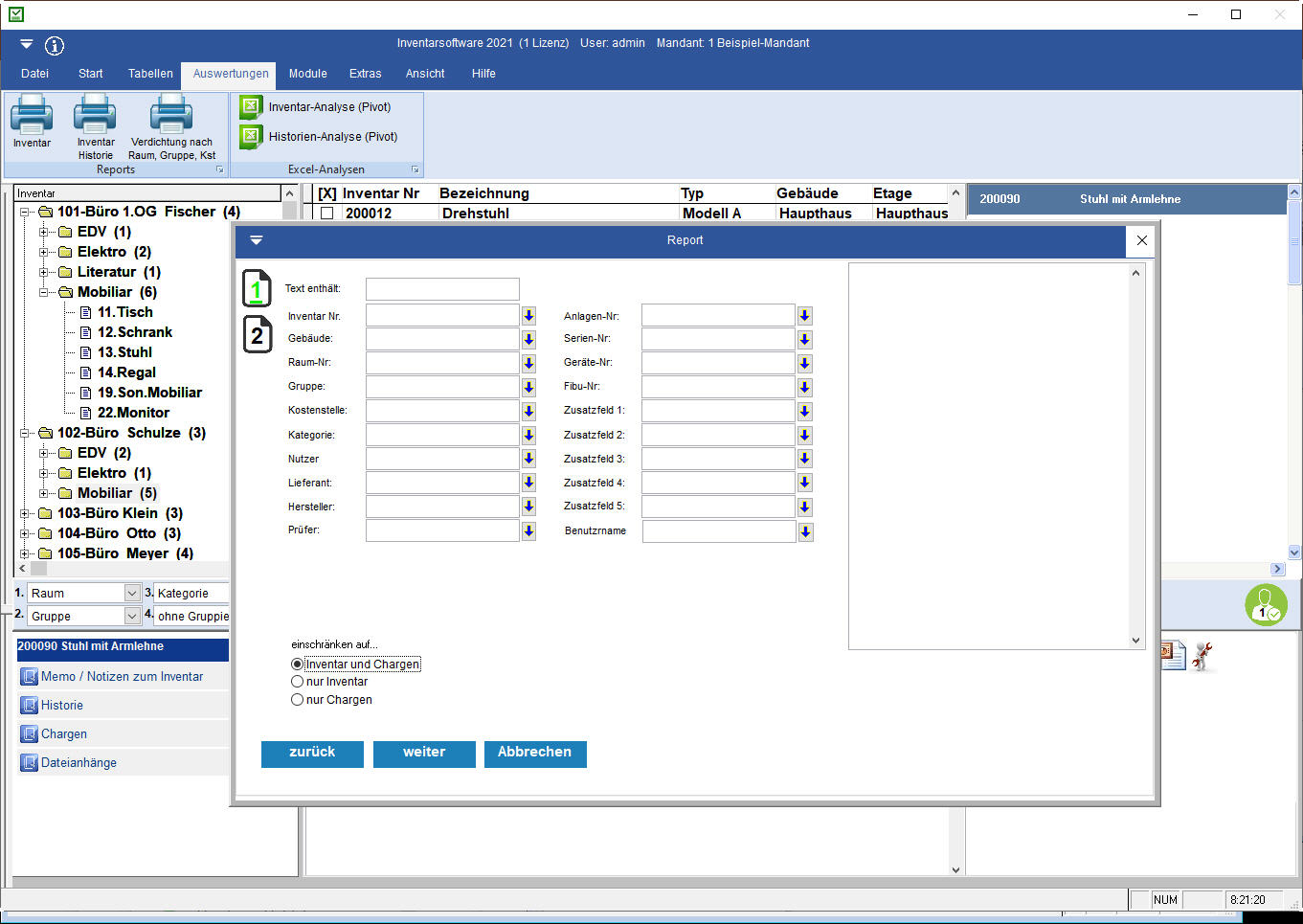
Task: Click into the 'Text enthält' input field
Action: [x=442, y=289]
